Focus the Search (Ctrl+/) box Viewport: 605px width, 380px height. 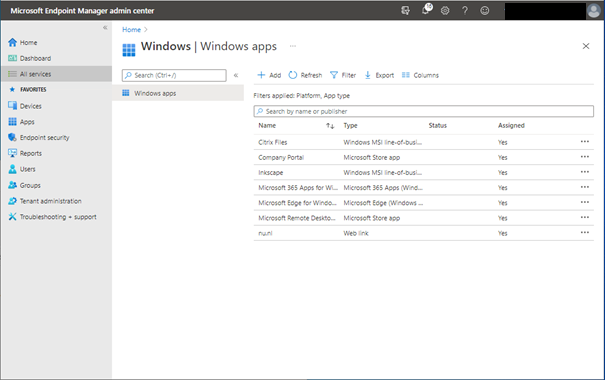coord(174,75)
